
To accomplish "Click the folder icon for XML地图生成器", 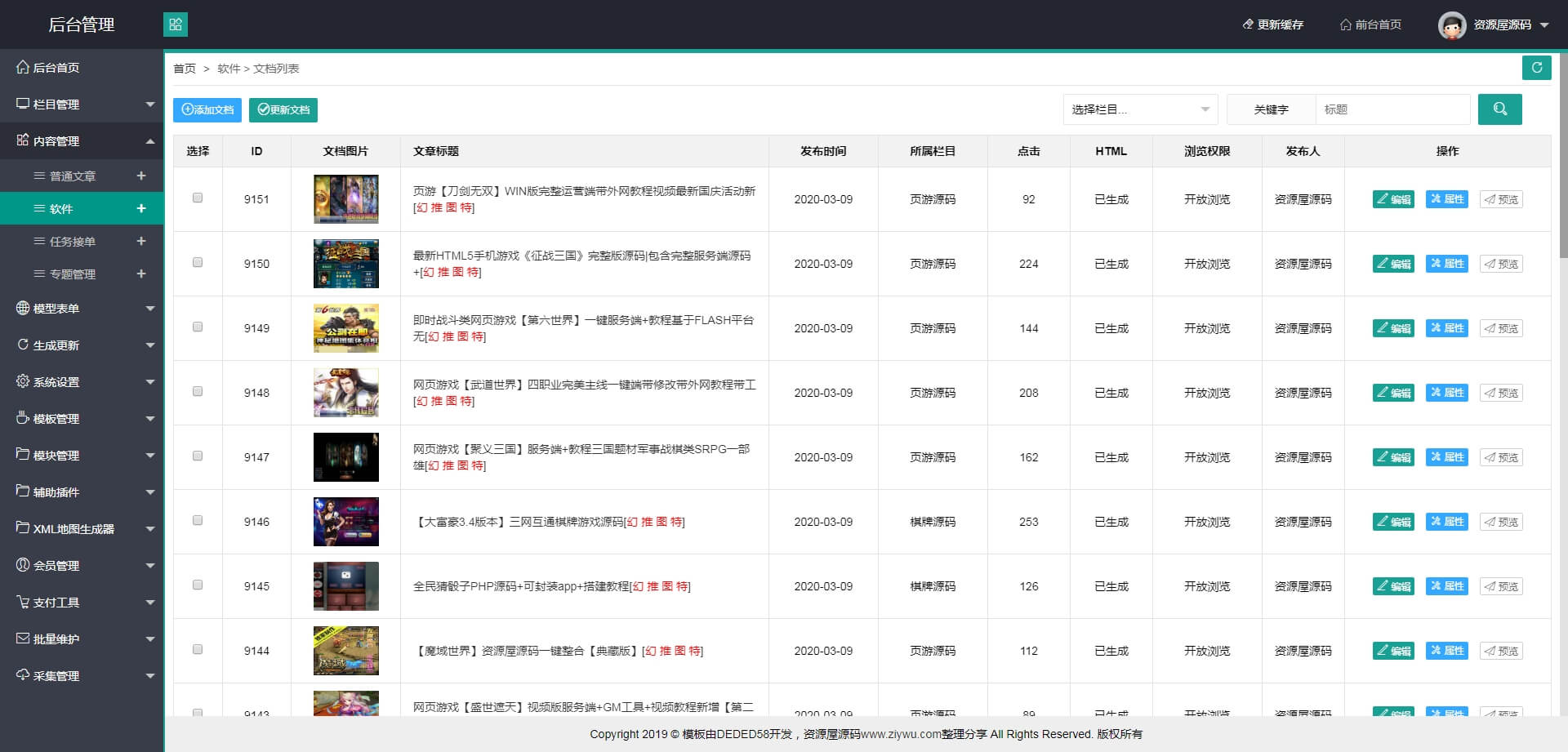I will tap(23, 528).
